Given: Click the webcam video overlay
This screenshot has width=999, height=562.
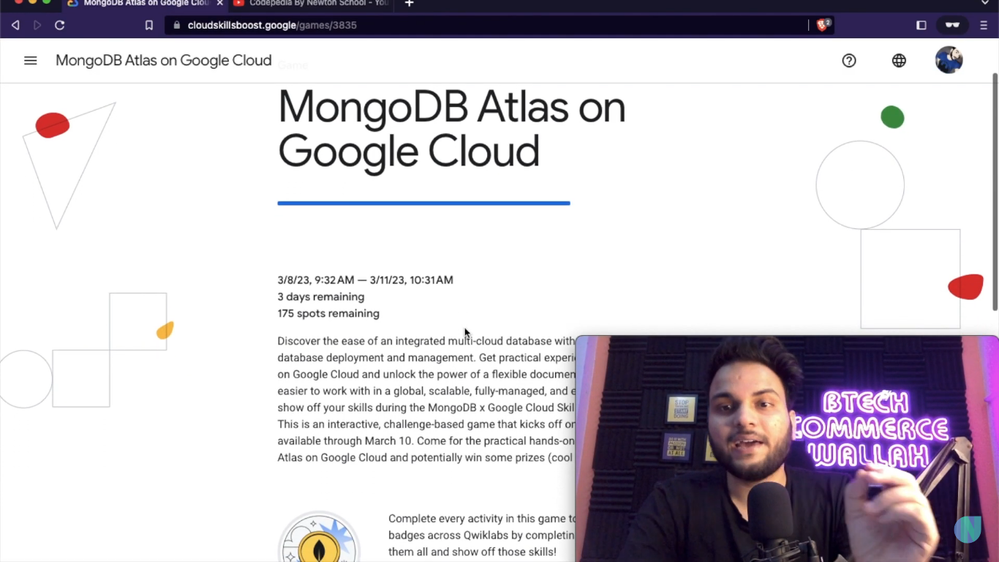Looking at the screenshot, I should [x=787, y=449].
